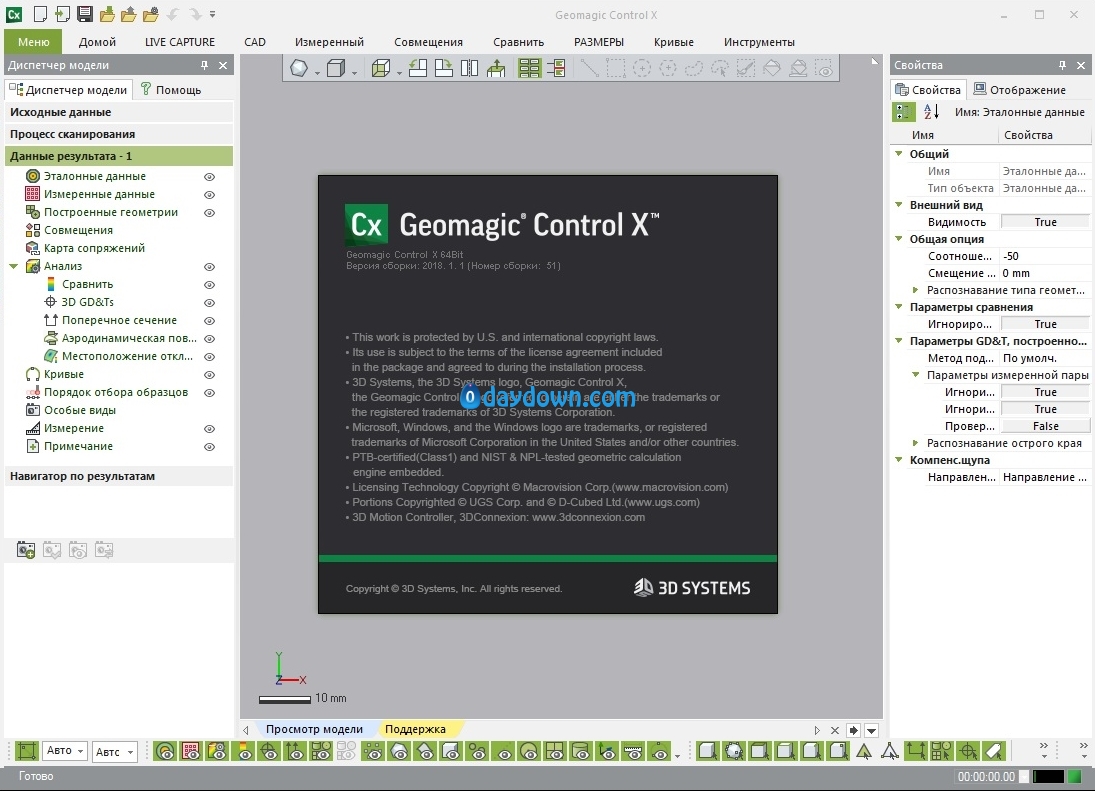1095x791 pixels.
Task: Click the rotate view clockwise icon
Action: 443,68
